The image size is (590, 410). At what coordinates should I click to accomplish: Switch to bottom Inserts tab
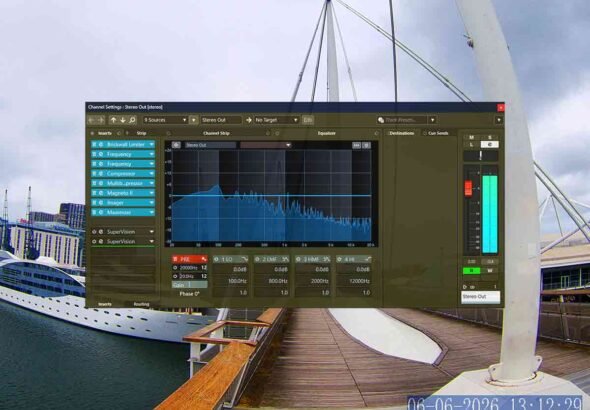[x=105, y=304]
